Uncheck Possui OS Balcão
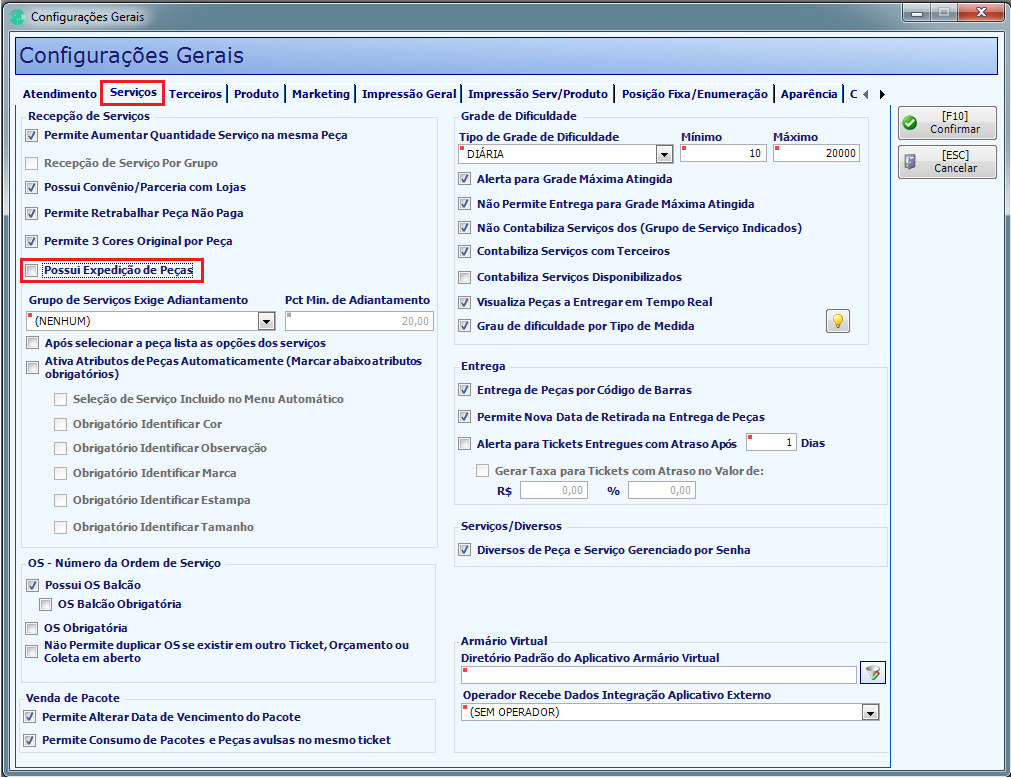Screen dimensions: 1011x778 pyautogui.click(x=32, y=586)
